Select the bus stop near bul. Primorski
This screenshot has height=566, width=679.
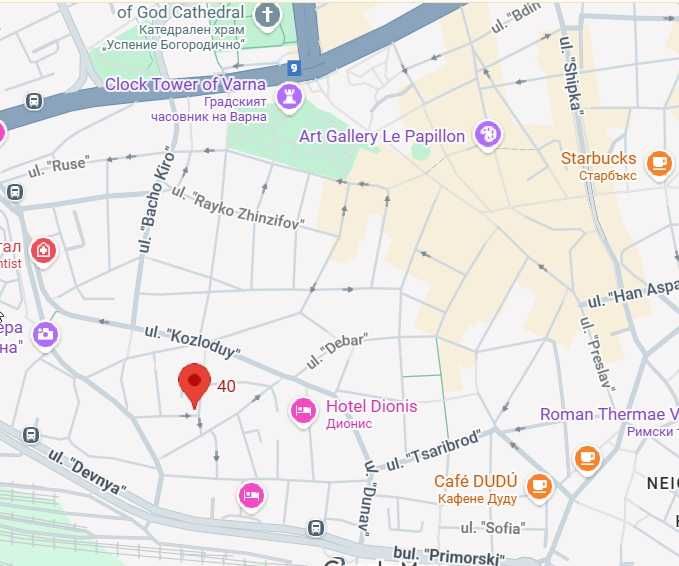pos(316,527)
